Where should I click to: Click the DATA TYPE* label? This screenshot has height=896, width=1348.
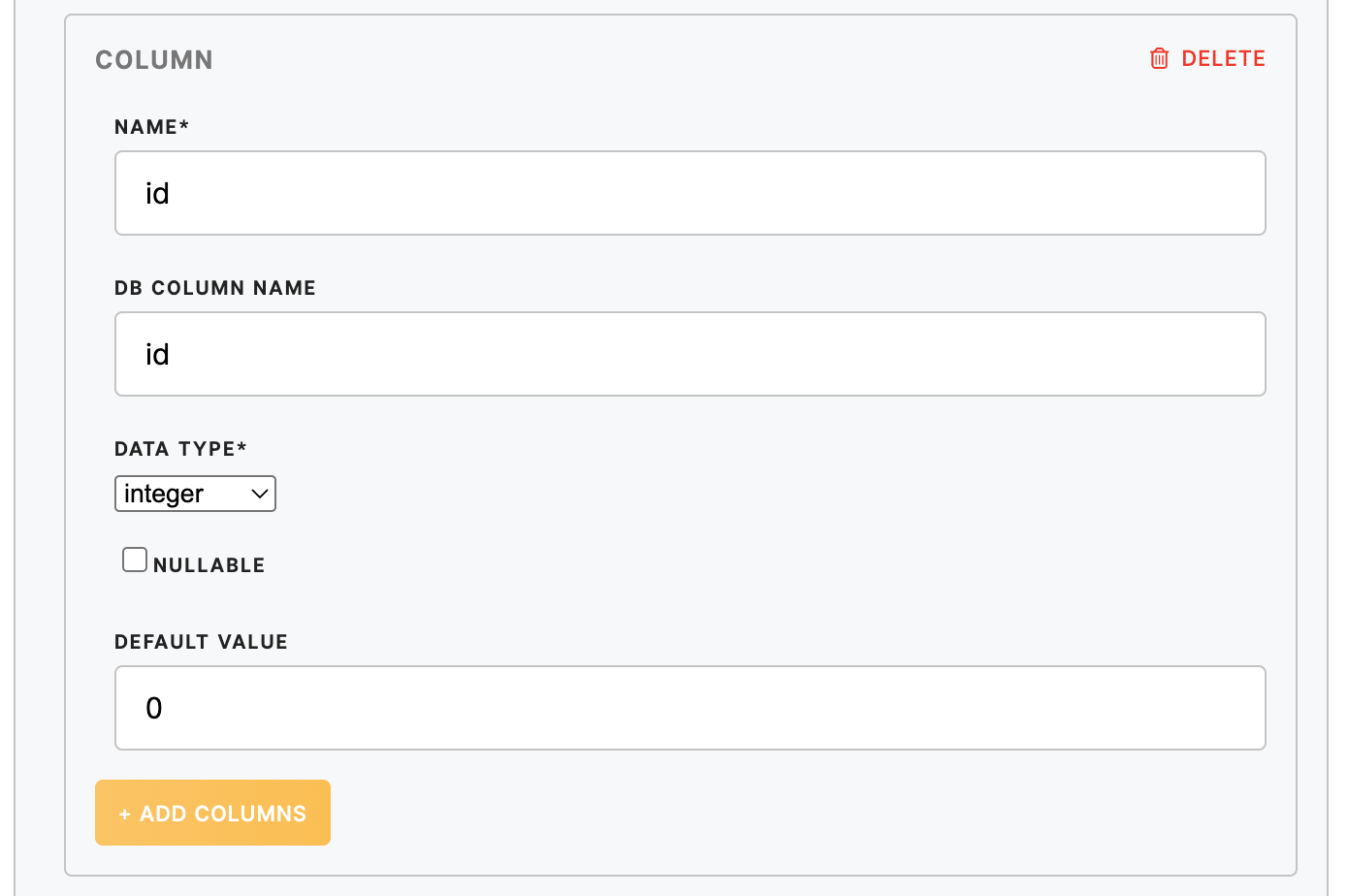coord(180,449)
